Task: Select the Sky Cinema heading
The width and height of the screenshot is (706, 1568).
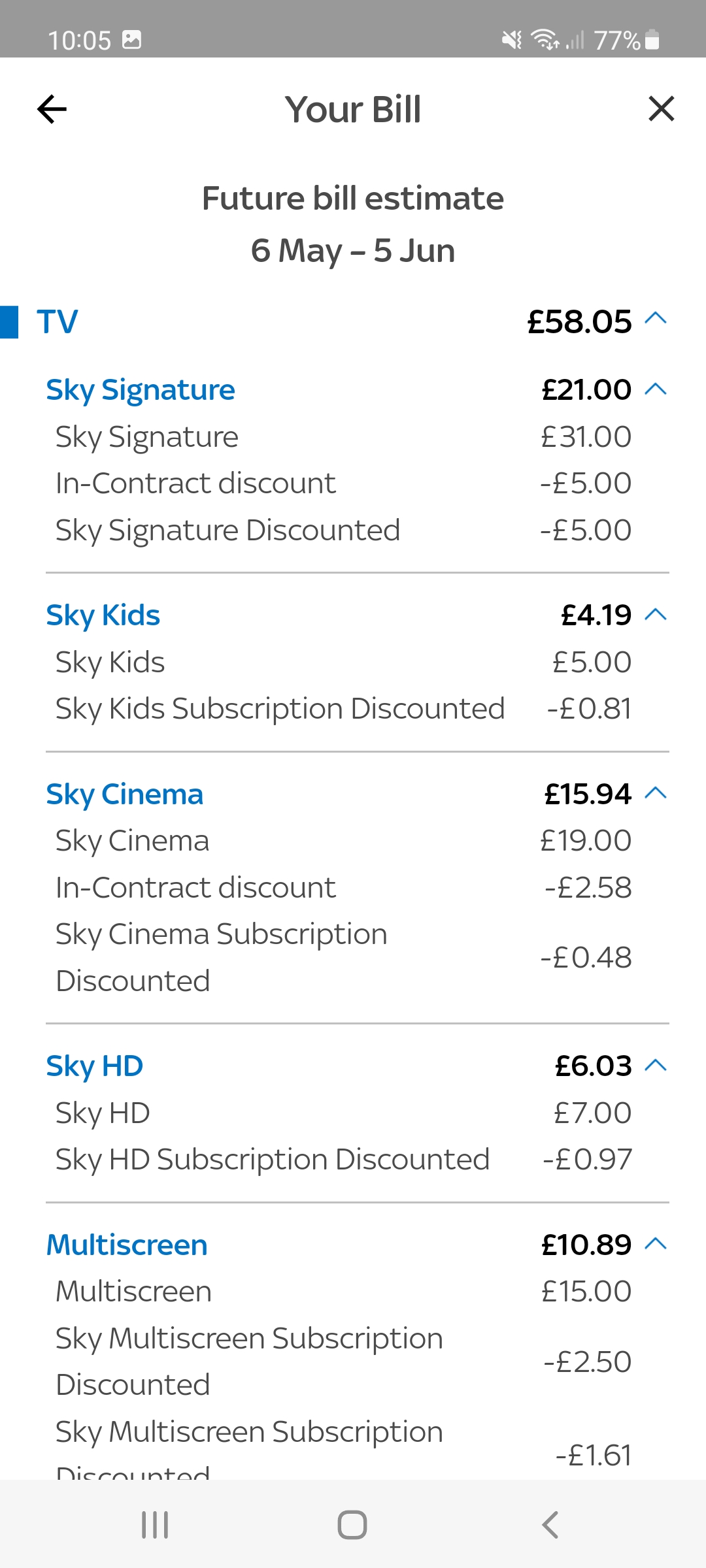Action: coord(124,794)
